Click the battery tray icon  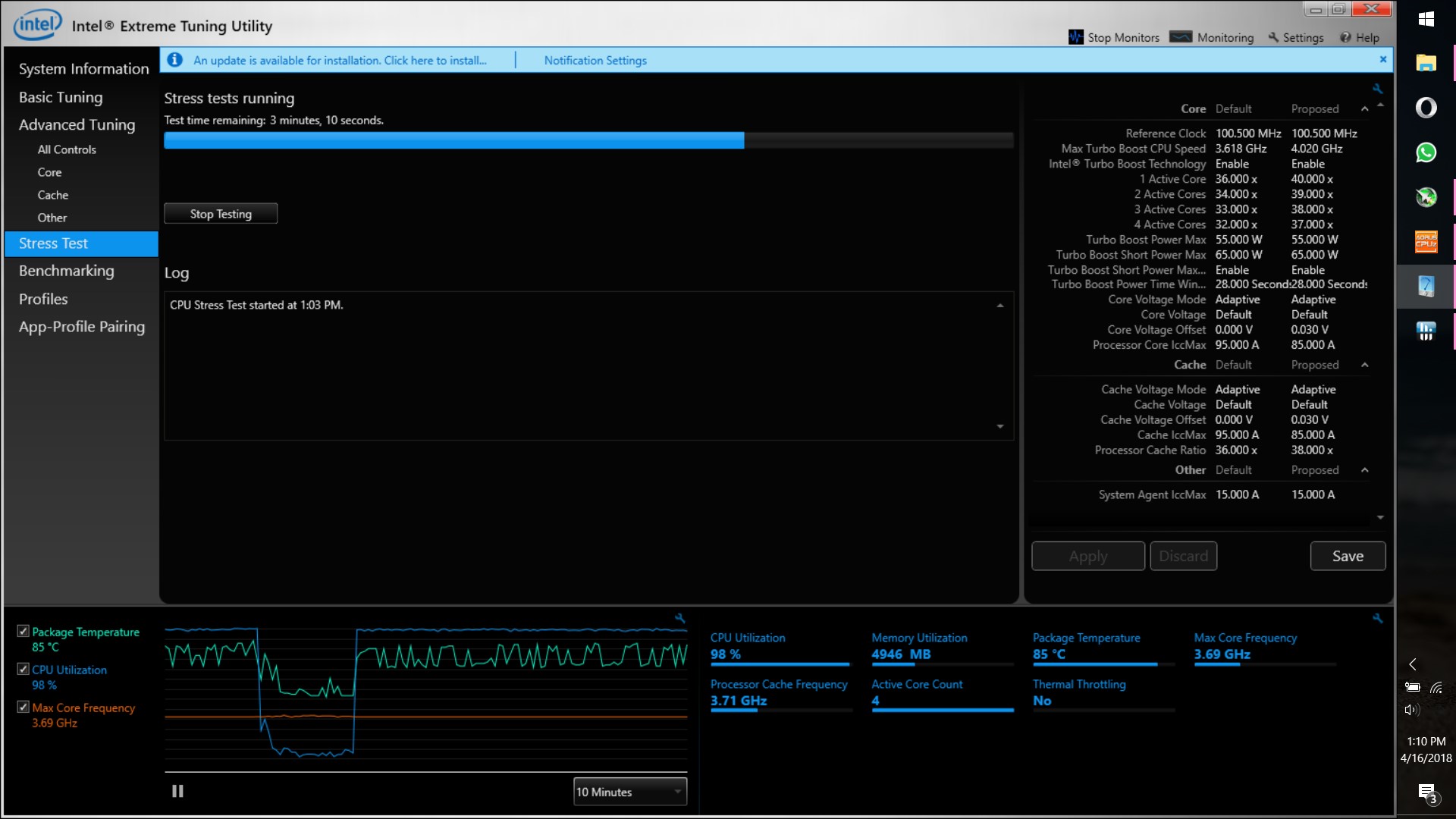[1412, 688]
